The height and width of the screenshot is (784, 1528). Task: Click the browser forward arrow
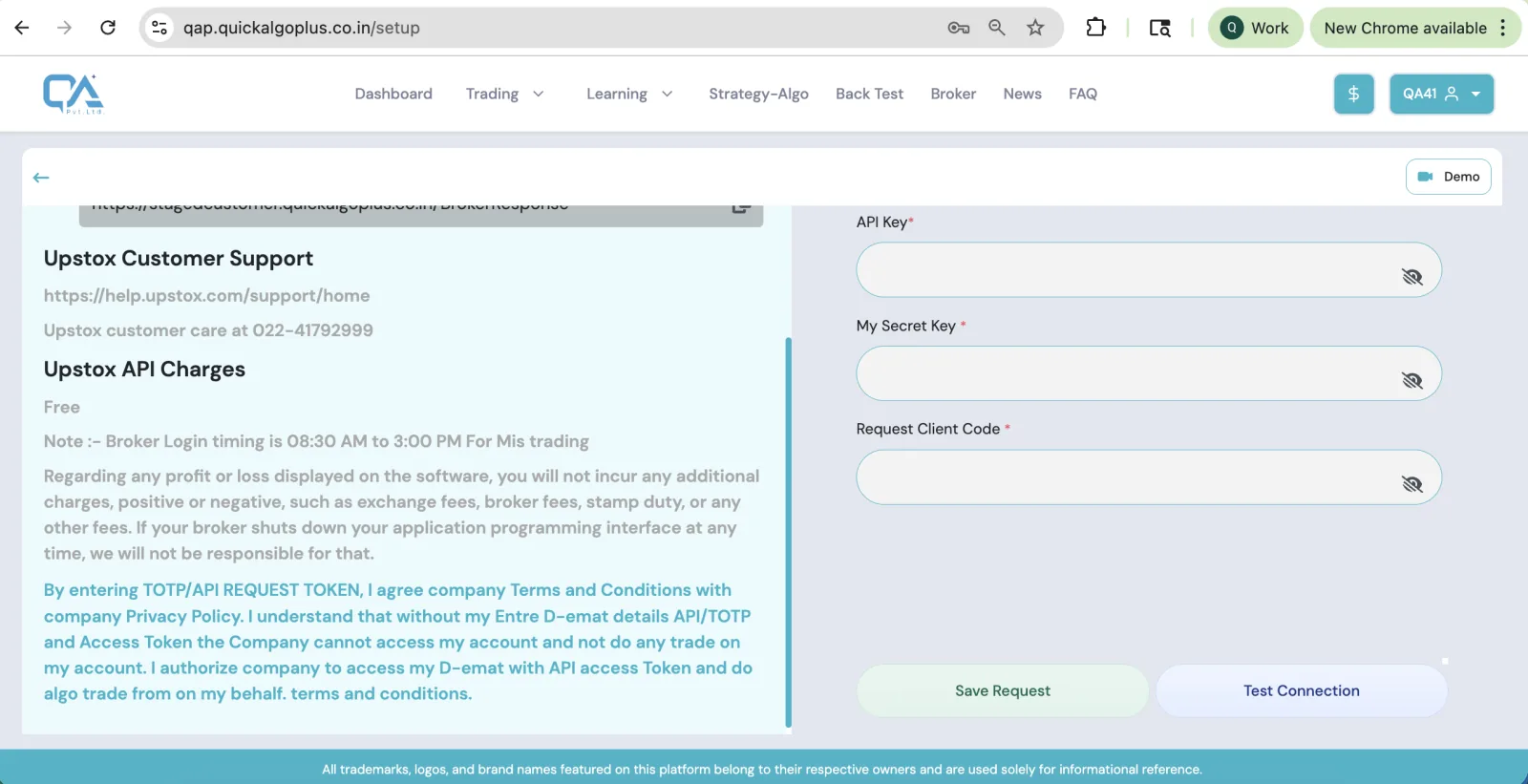[64, 28]
